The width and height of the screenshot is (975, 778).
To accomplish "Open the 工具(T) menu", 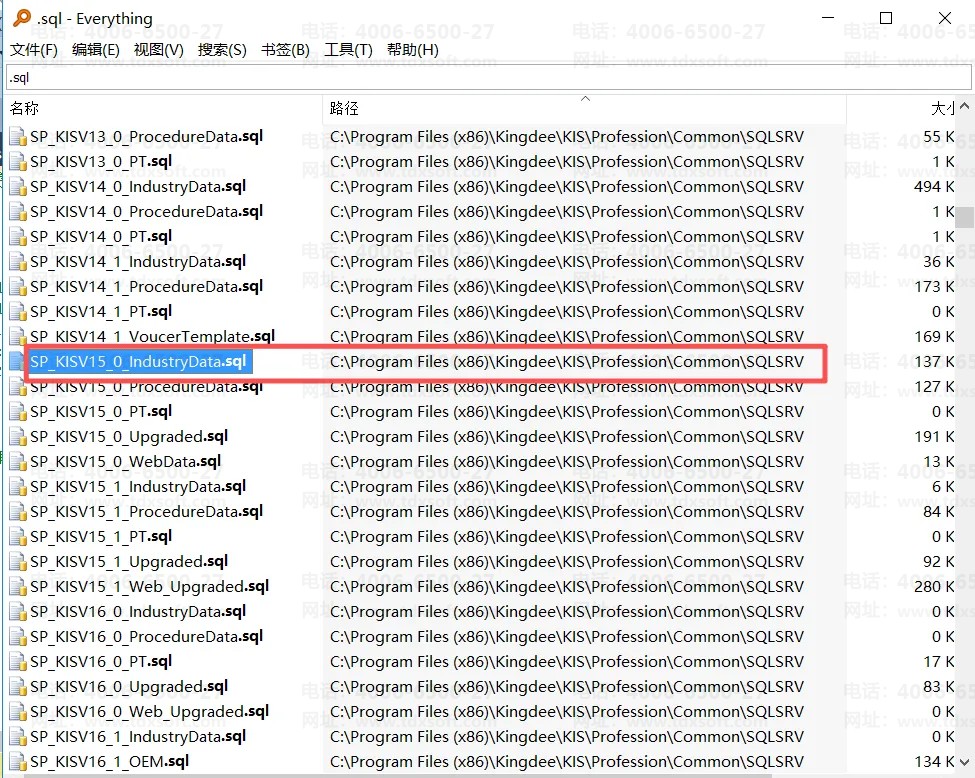I will click(x=348, y=50).
